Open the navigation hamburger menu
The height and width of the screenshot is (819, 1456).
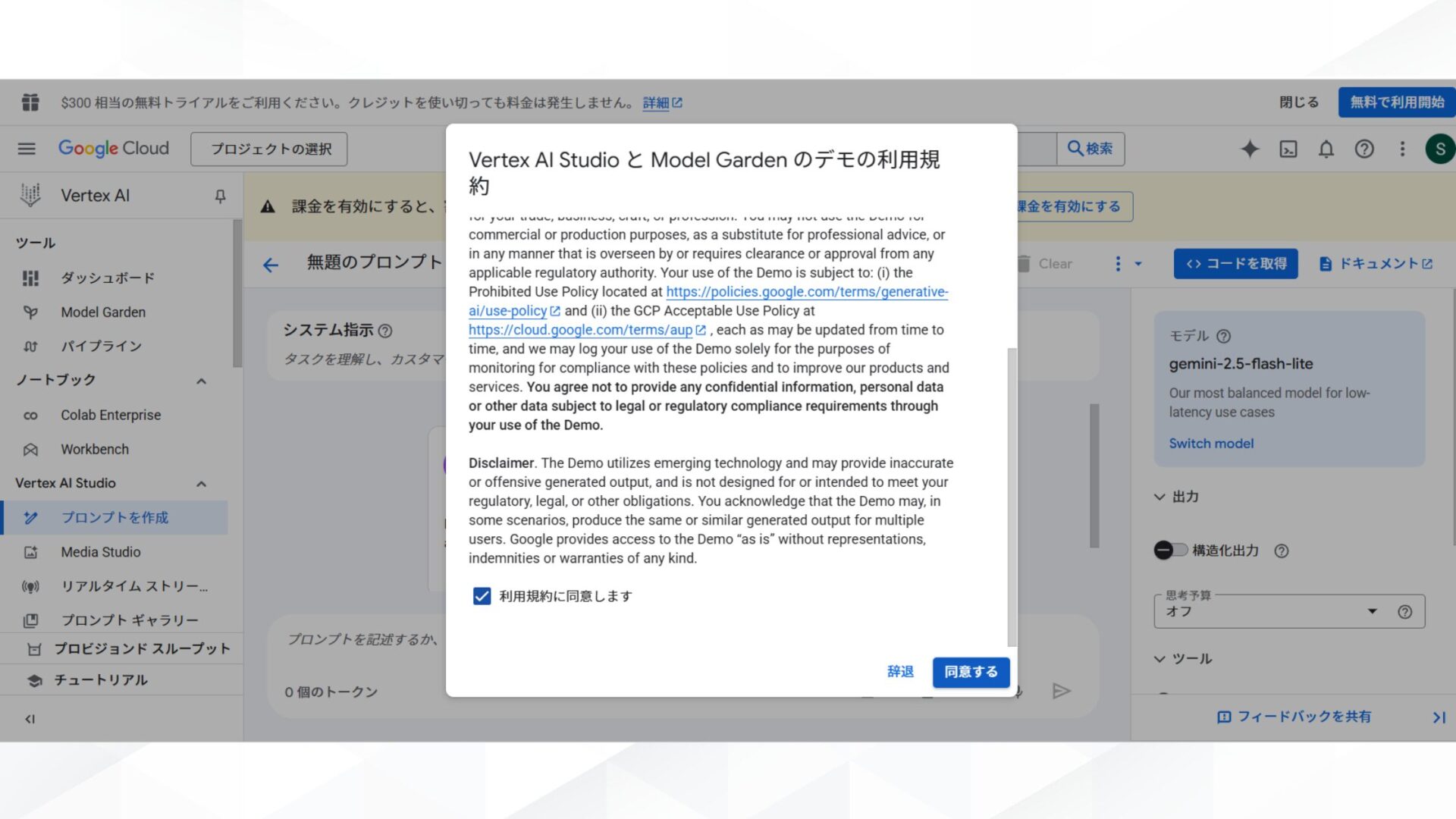click(x=27, y=149)
